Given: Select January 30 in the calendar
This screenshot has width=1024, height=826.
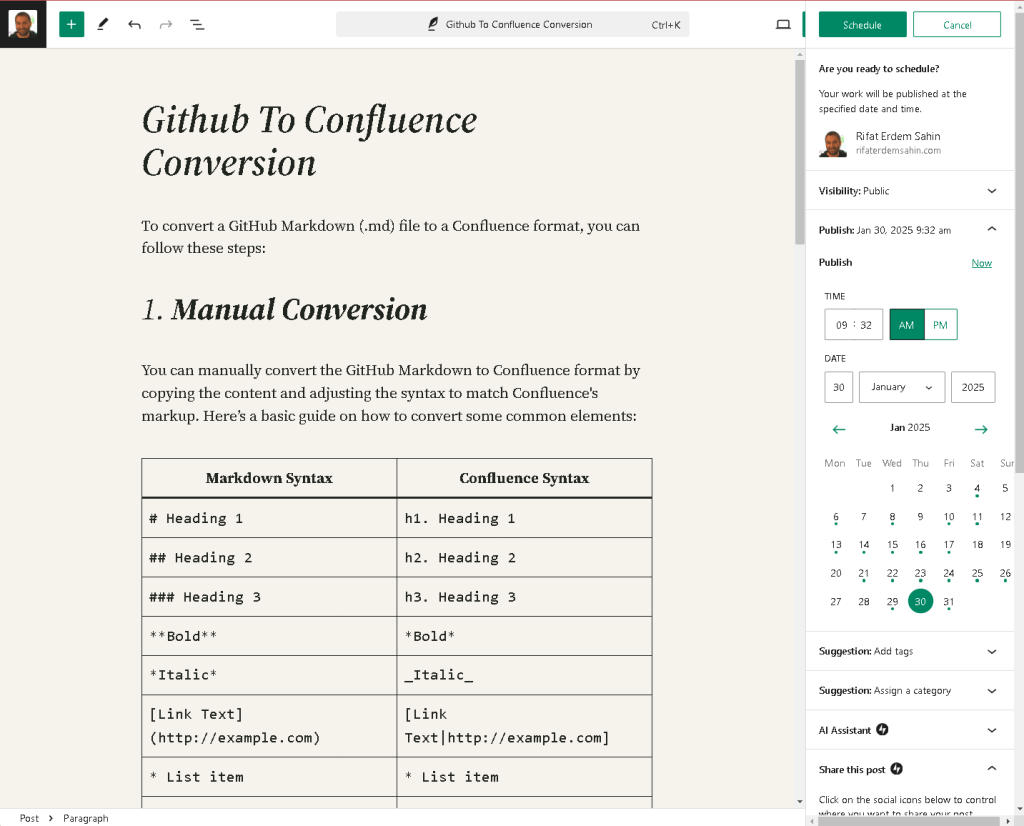Looking at the screenshot, I should 920,601.
